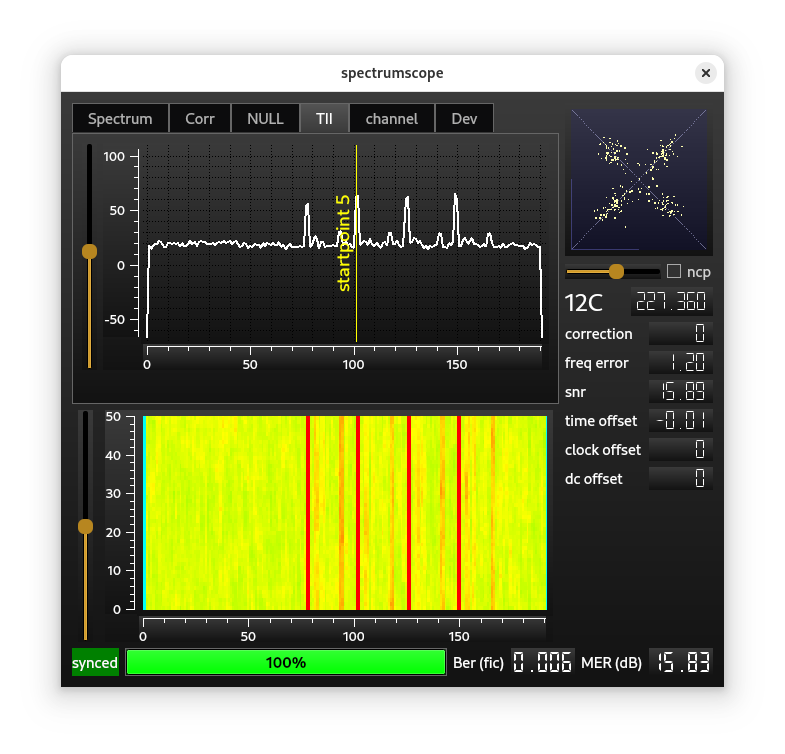Viewport: 785px width, 754px height.
Task: Select the TII tab
Action: pos(324,119)
